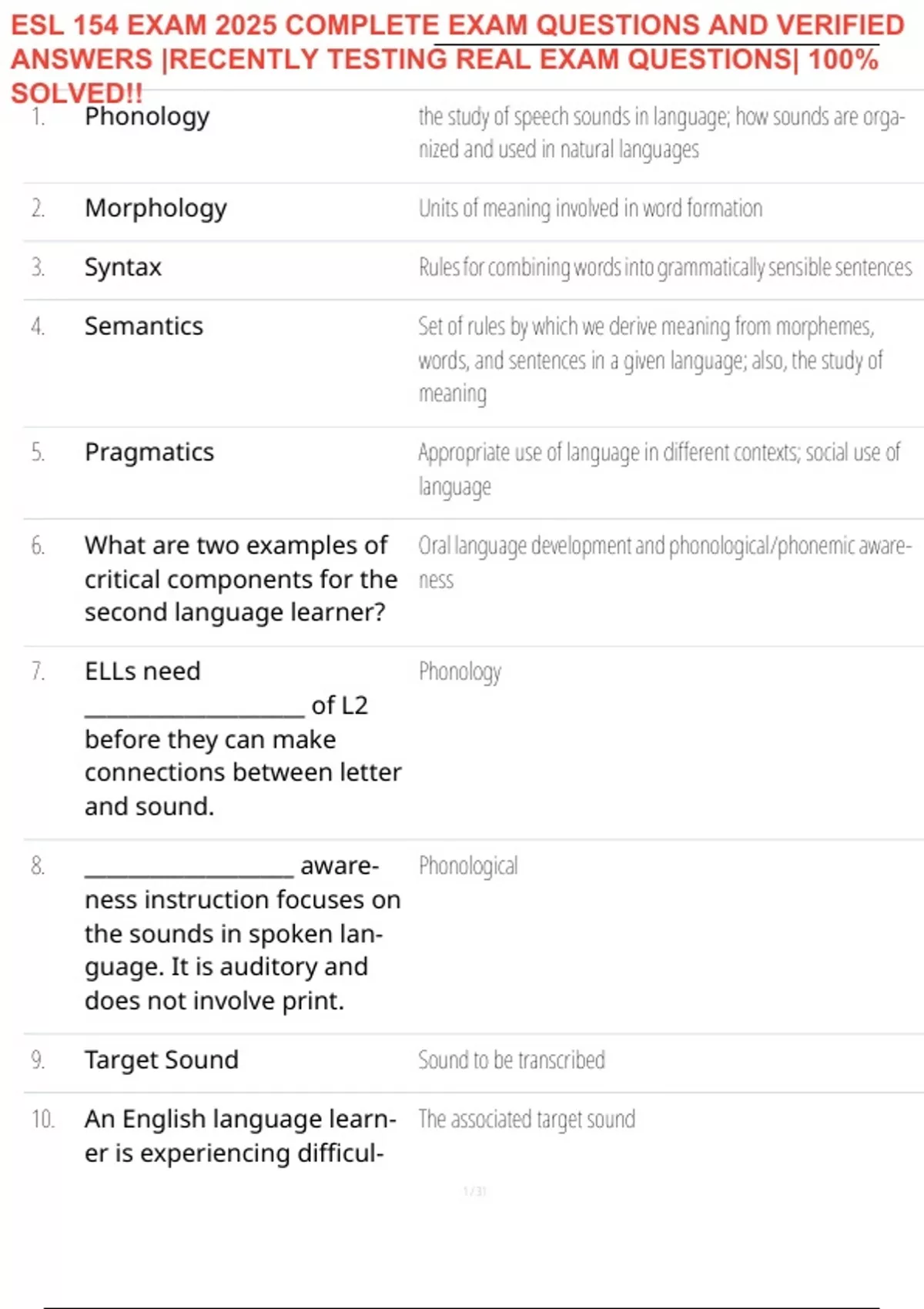Select the Syntax definition about combining words
Screen dimensions: 924x1309
pos(665,267)
